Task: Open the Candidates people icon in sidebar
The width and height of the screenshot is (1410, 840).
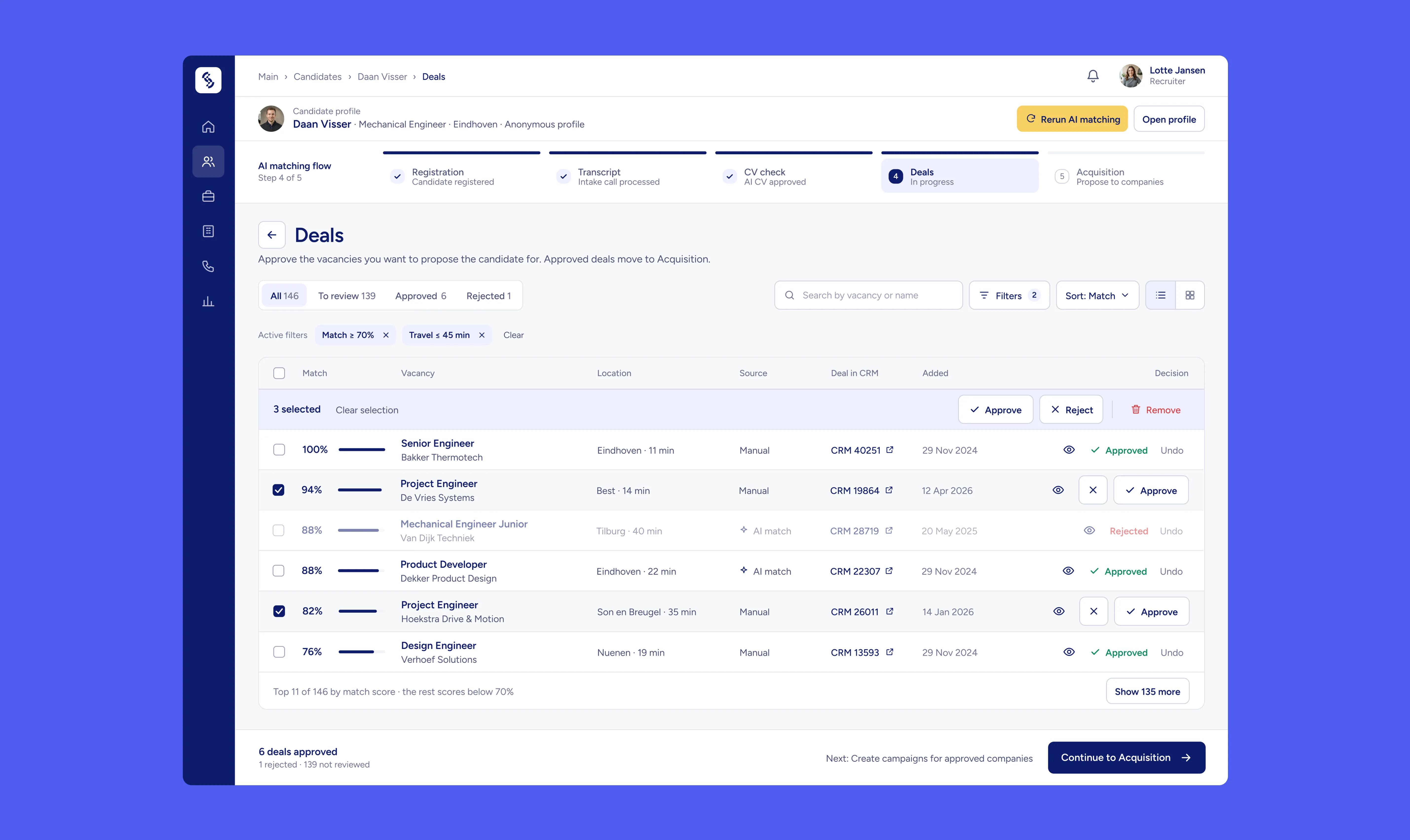Action: [x=208, y=162]
